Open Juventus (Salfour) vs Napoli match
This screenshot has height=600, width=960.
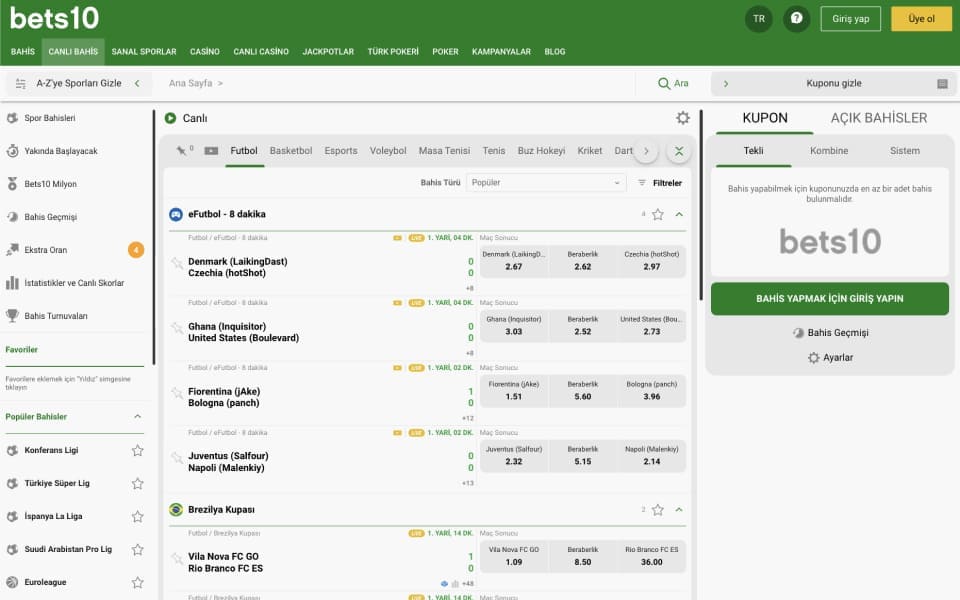[228, 462]
